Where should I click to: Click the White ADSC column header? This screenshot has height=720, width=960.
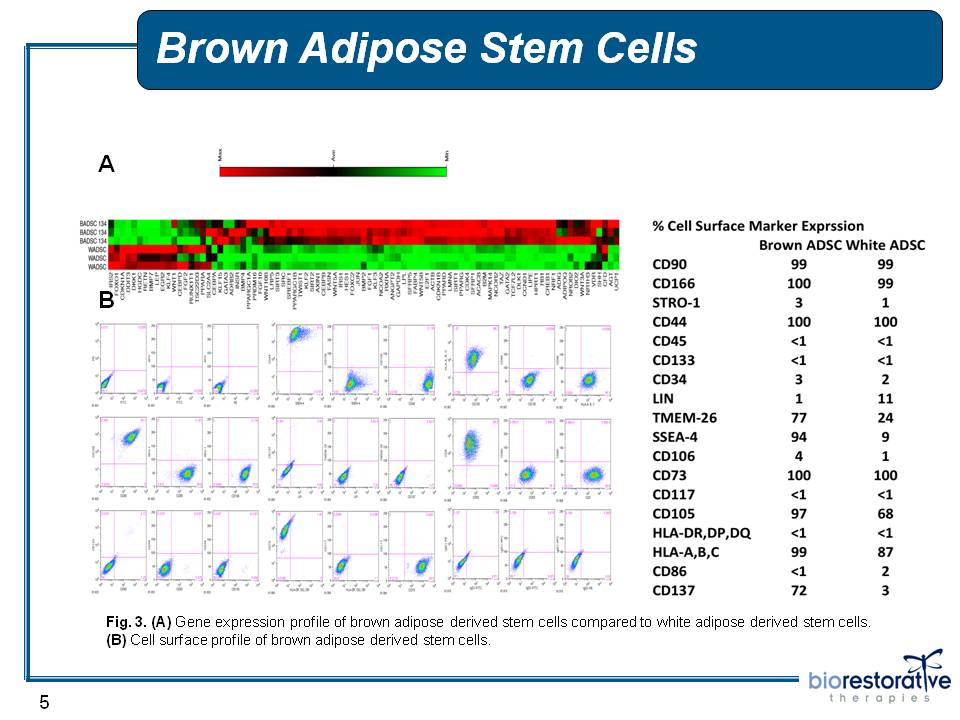pos(883,246)
